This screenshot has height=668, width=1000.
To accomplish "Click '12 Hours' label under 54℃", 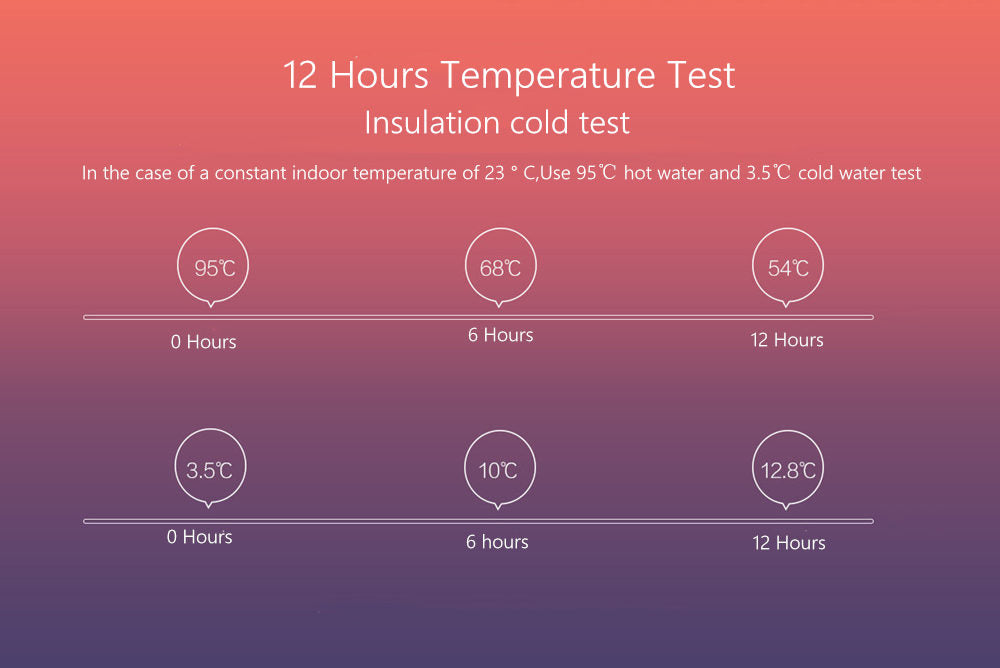I will pos(787,340).
